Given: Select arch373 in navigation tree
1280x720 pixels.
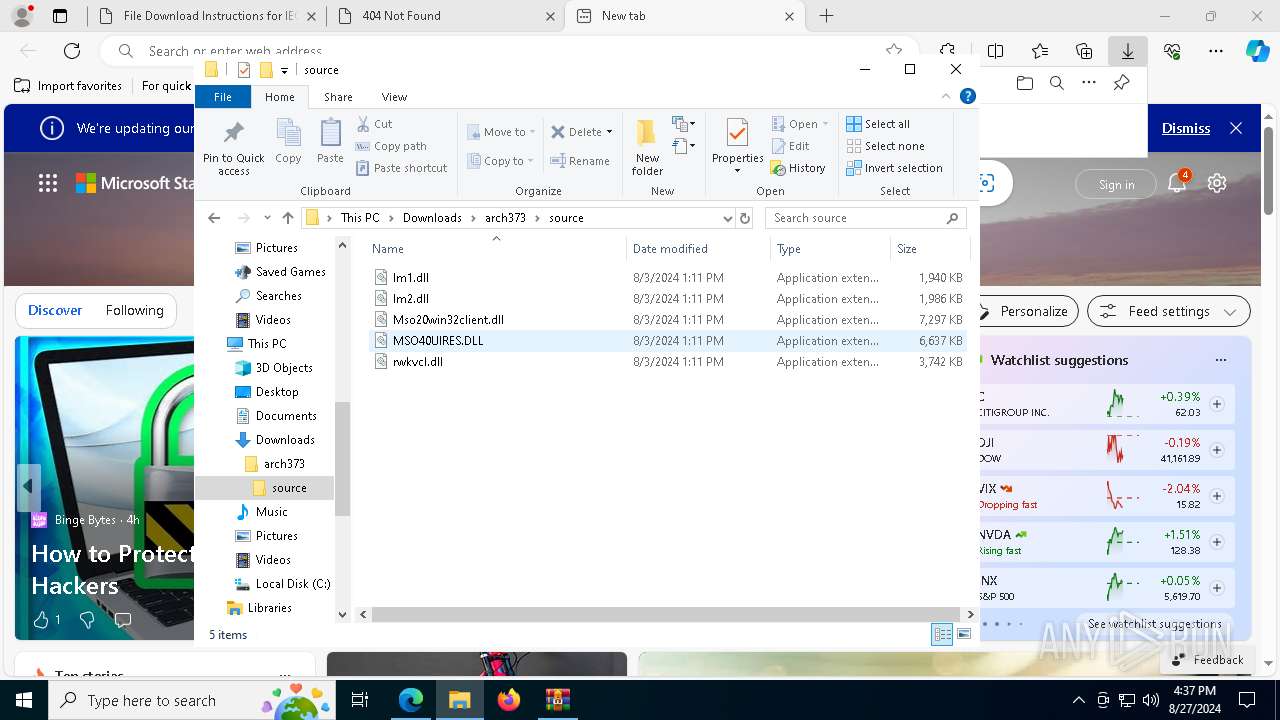Looking at the screenshot, I should [x=284, y=464].
